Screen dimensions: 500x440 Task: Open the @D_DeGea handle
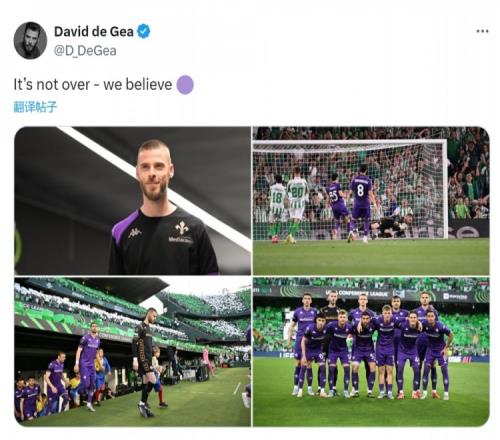pyautogui.click(x=85, y=51)
